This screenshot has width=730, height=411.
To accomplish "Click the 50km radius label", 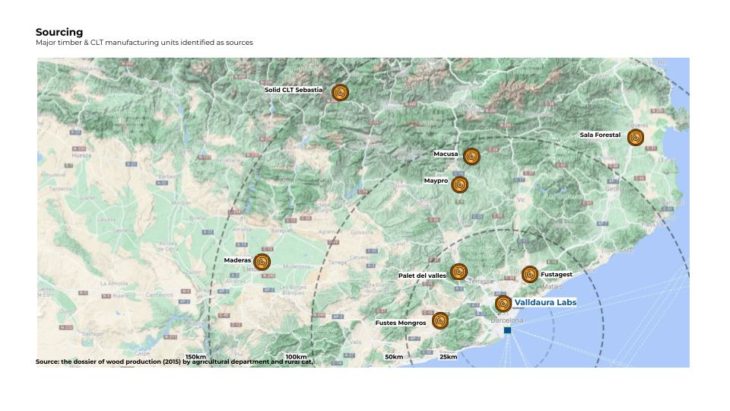I will coord(394,357).
